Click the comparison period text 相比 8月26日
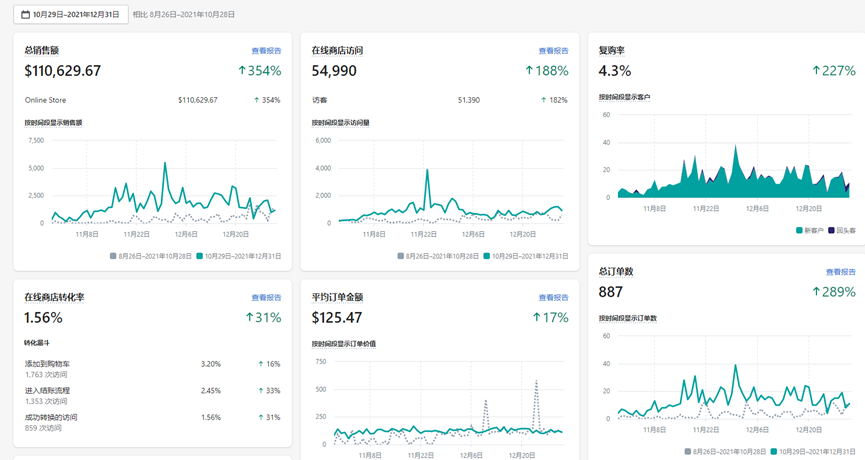Viewport: 865px width, 460px height. coord(184,14)
